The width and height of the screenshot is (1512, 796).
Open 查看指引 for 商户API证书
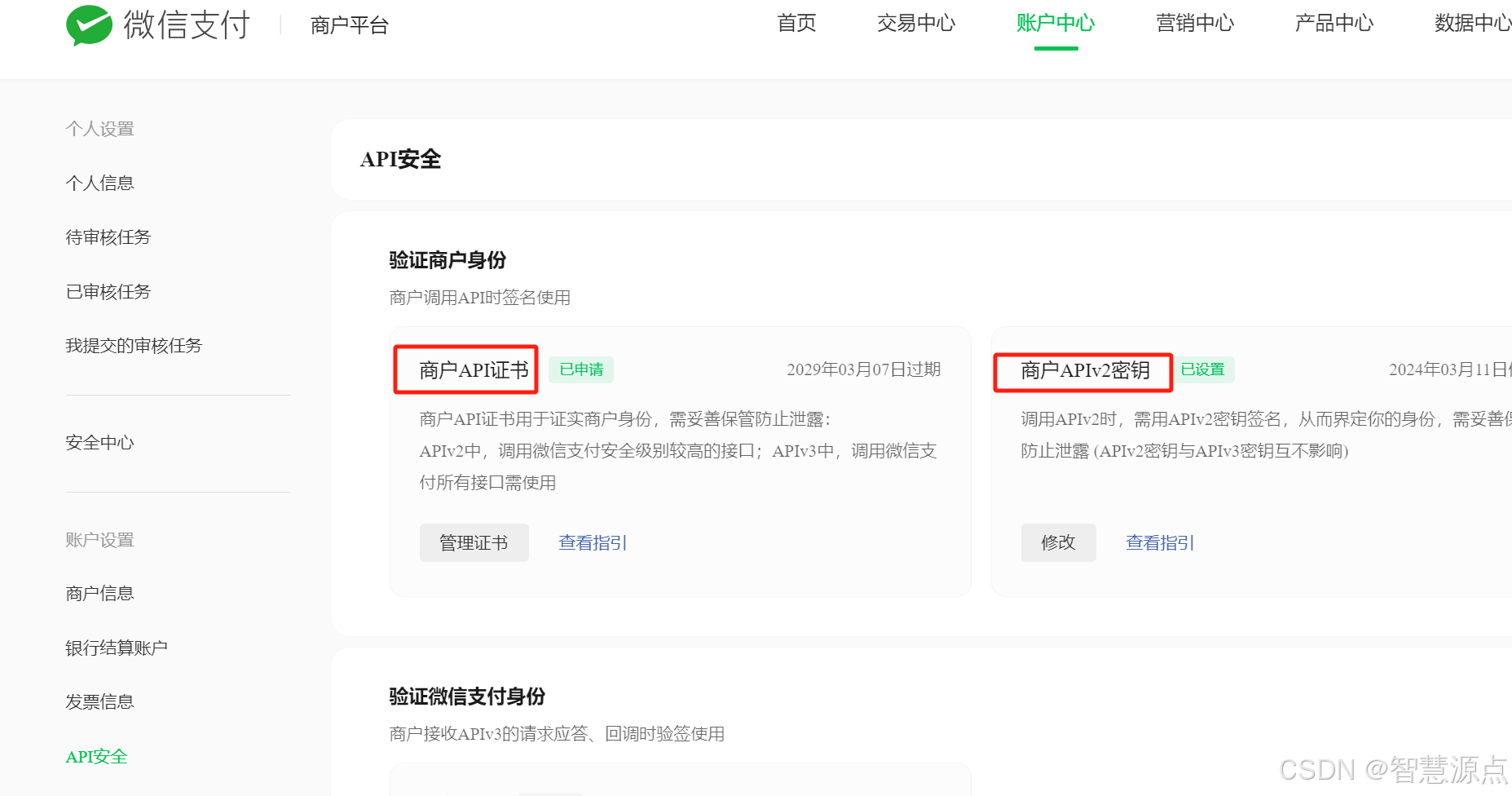click(592, 542)
